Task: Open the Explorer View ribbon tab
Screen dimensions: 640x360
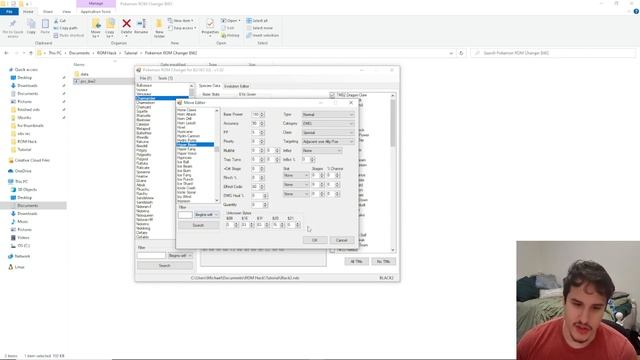Action: tap(66, 11)
